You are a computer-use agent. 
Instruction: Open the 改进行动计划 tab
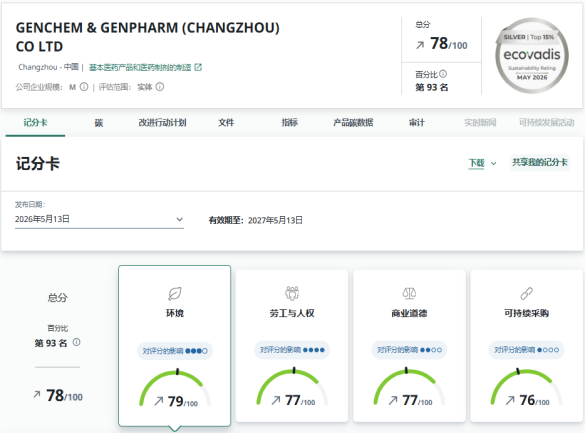click(162, 123)
